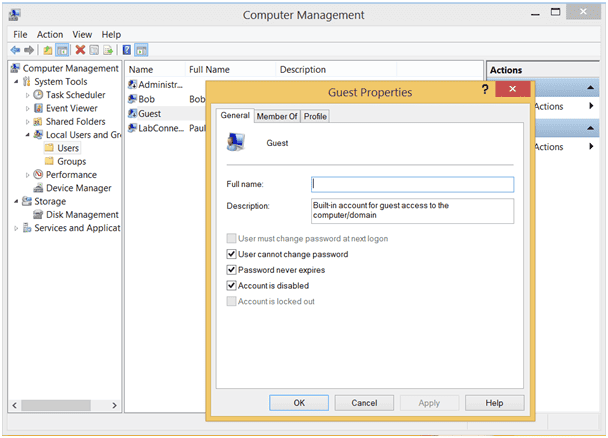Open the Action menu
This screenshot has height=438, width=608.
coord(50,34)
